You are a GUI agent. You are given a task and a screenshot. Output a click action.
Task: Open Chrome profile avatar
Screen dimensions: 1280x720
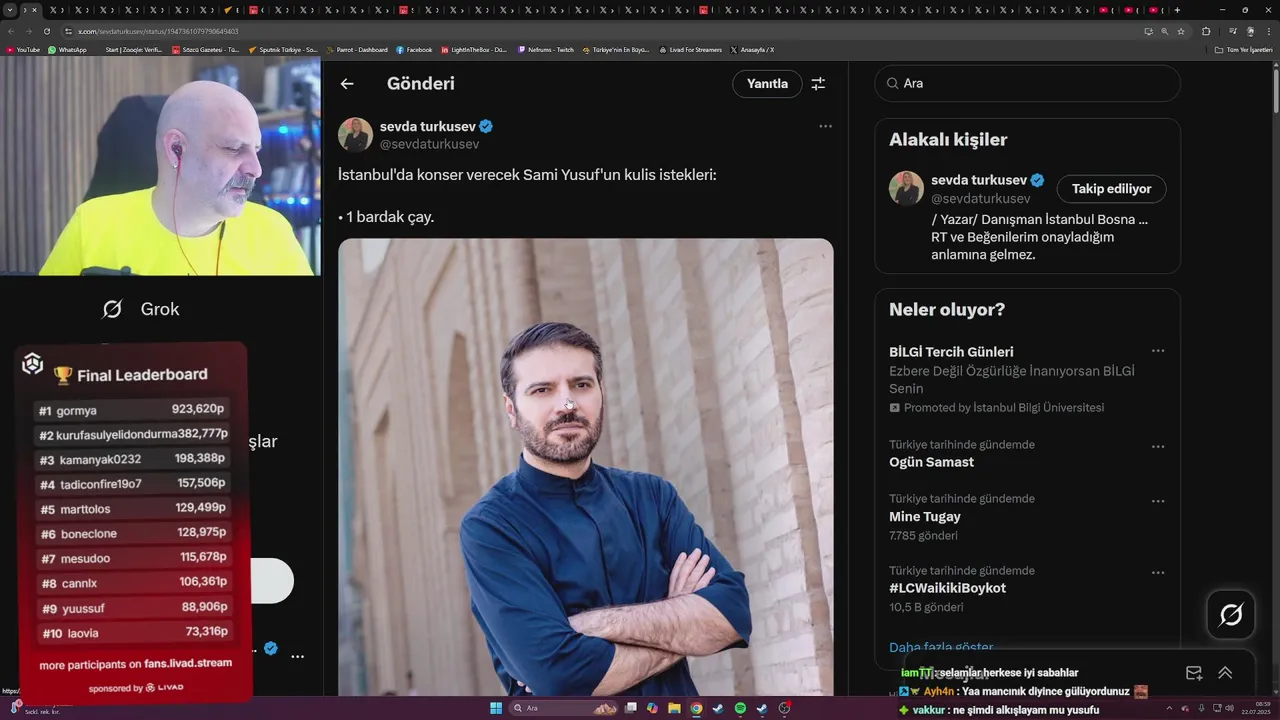point(1250,31)
